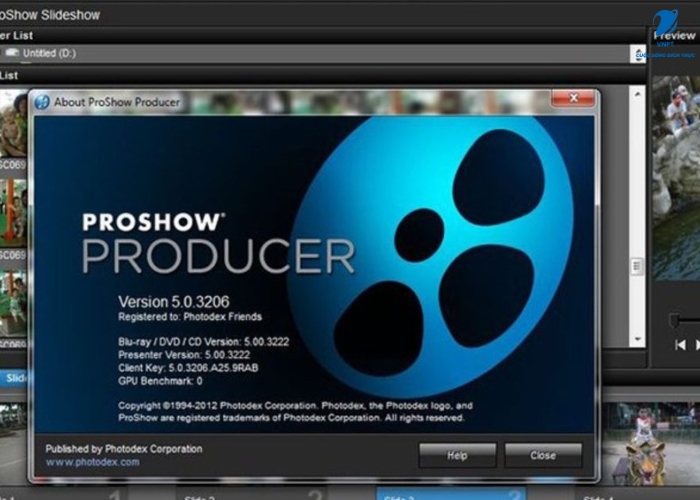Click 'Blu-ray / DVD / CD Version: 5.00.3222' text
Image resolution: width=700 pixels, height=500 pixels.
(204, 342)
